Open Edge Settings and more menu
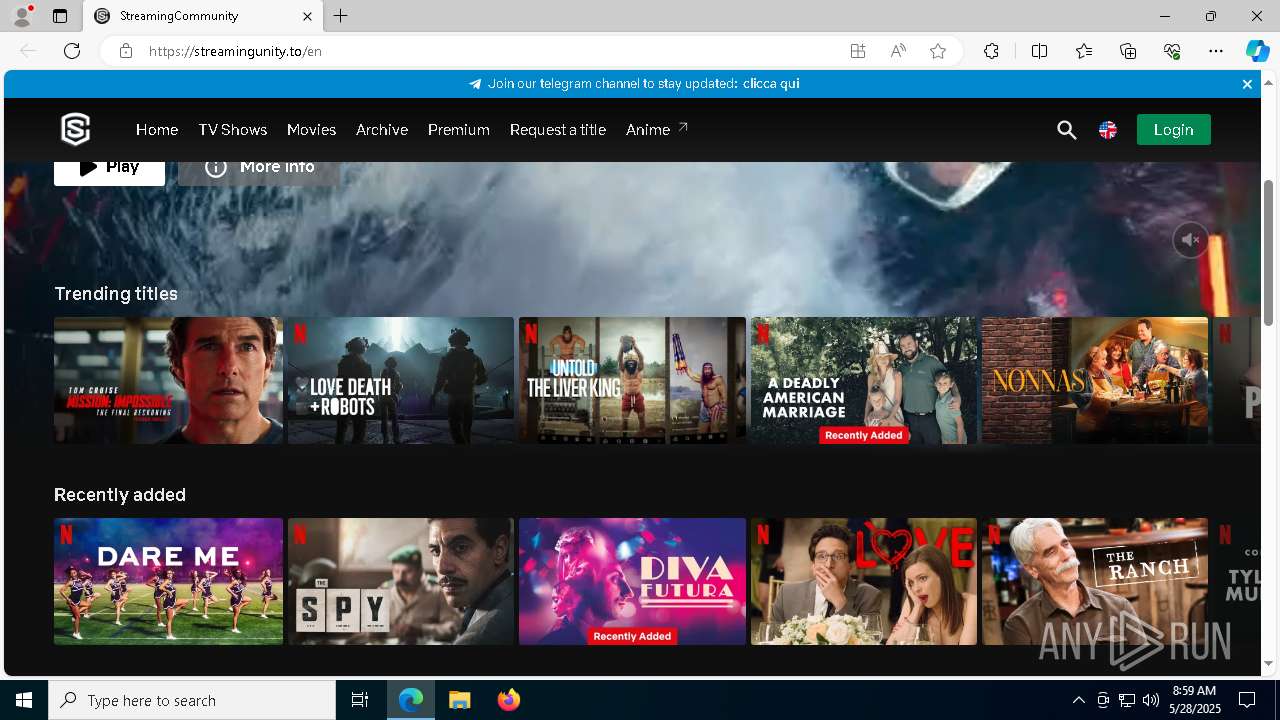The height and width of the screenshot is (720, 1280). [x=1216, y=51]
